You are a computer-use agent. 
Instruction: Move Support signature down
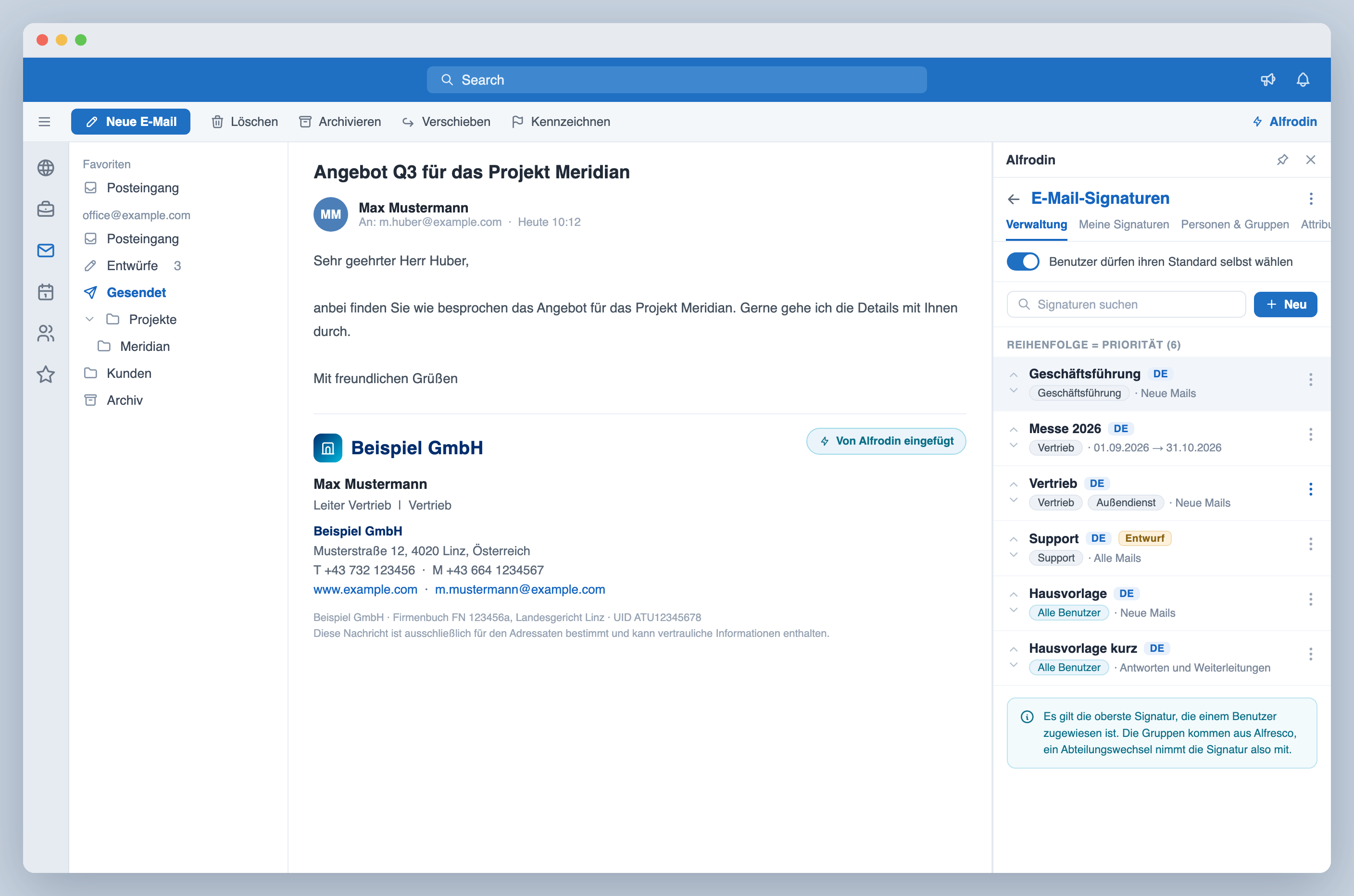click(1014, 555)
